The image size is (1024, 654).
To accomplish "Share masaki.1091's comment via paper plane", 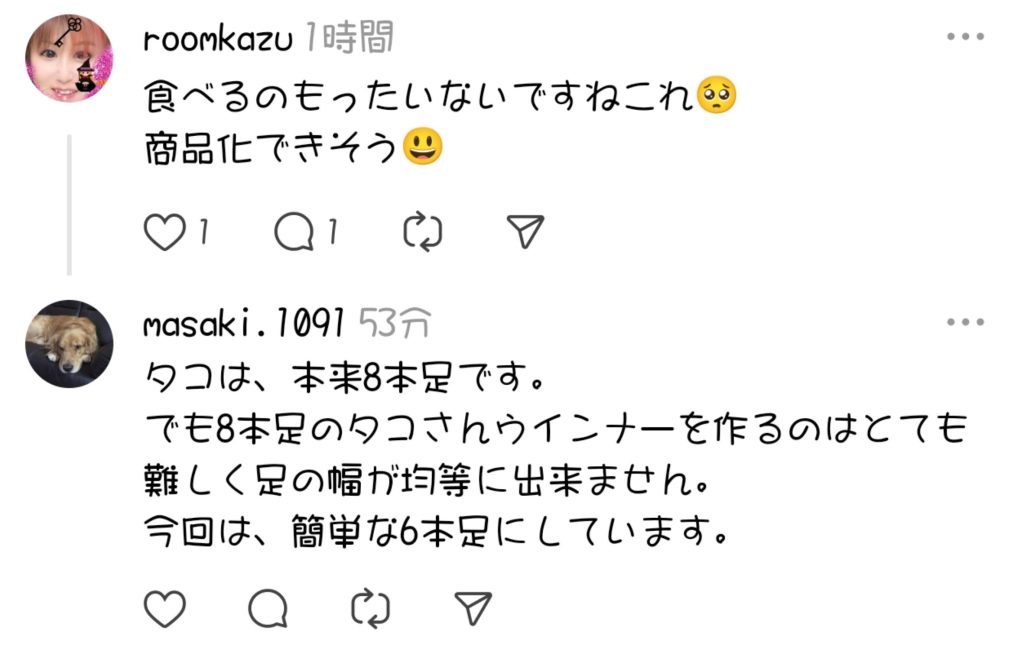I will tap(472, 607).
